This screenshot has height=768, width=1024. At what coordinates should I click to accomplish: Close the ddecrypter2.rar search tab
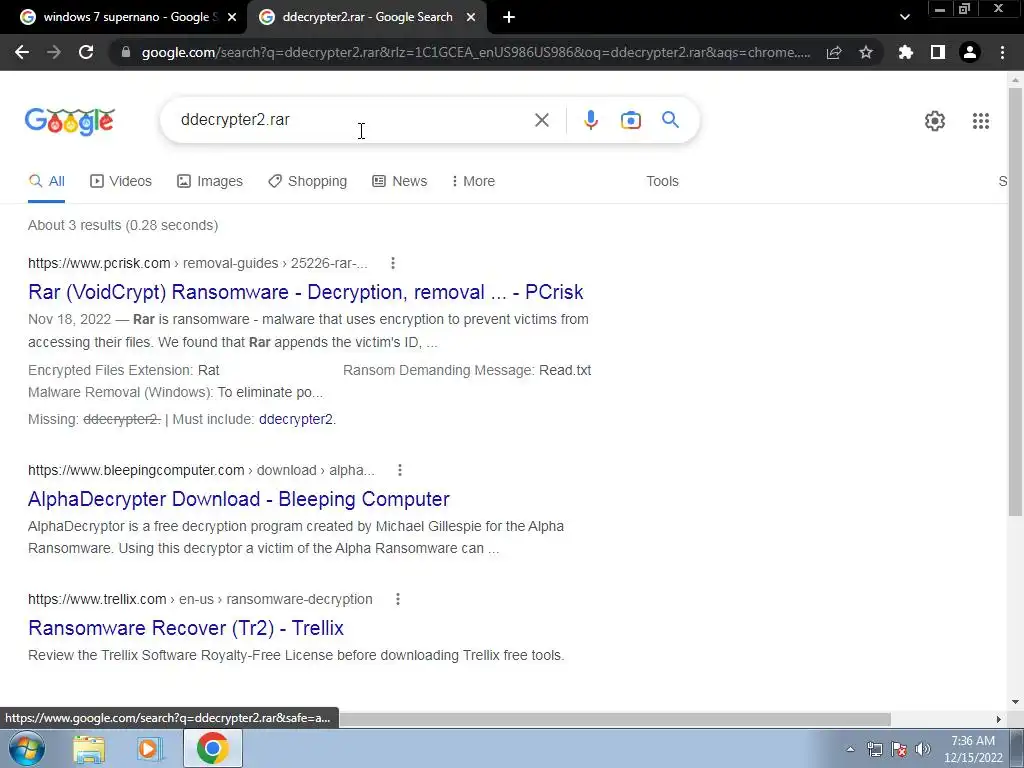click(471, 18)
